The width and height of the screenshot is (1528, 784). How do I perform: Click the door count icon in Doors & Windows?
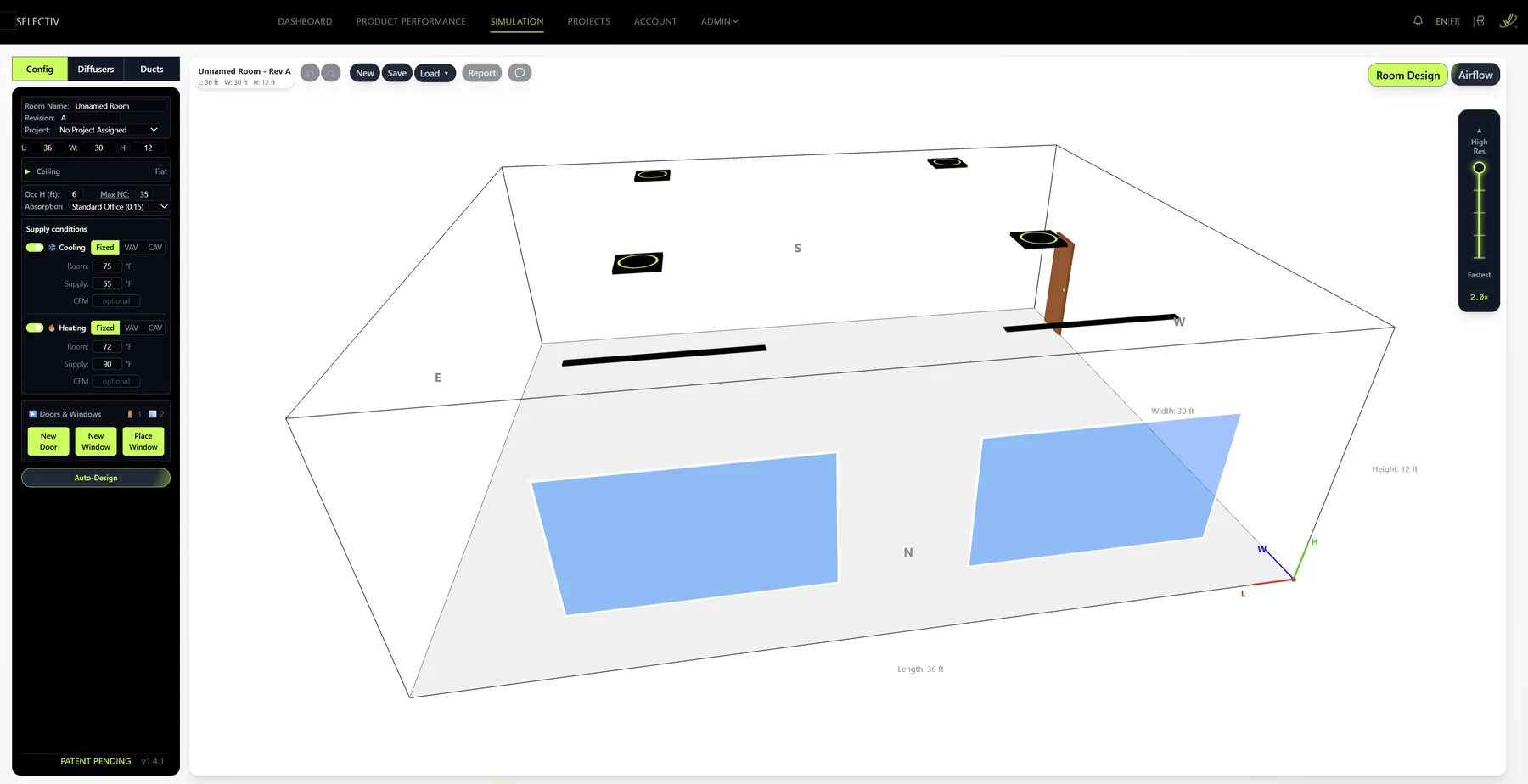[130, 414]
